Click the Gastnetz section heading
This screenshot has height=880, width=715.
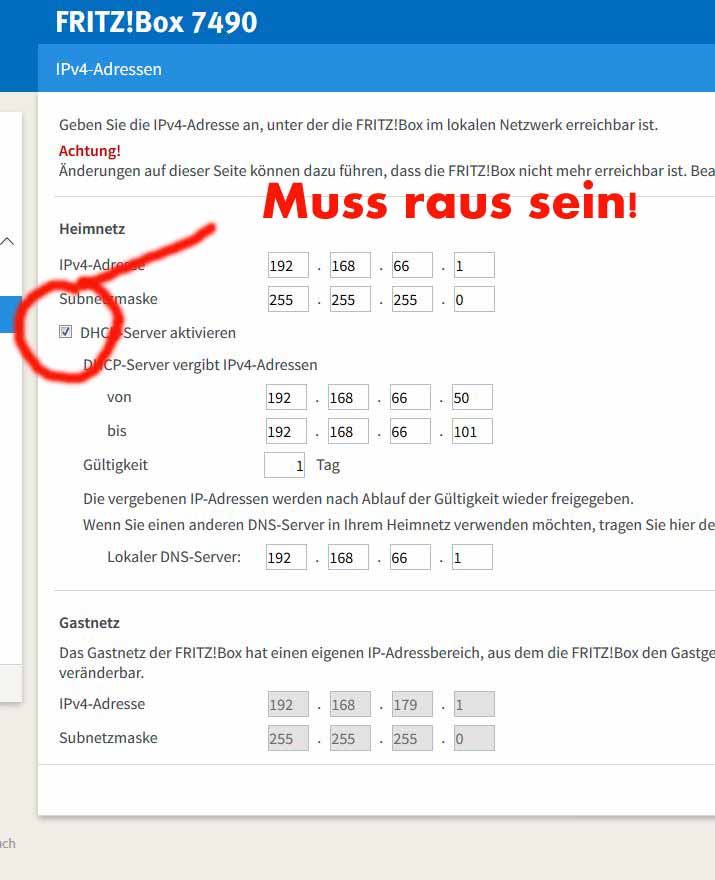tap(89, 623)
